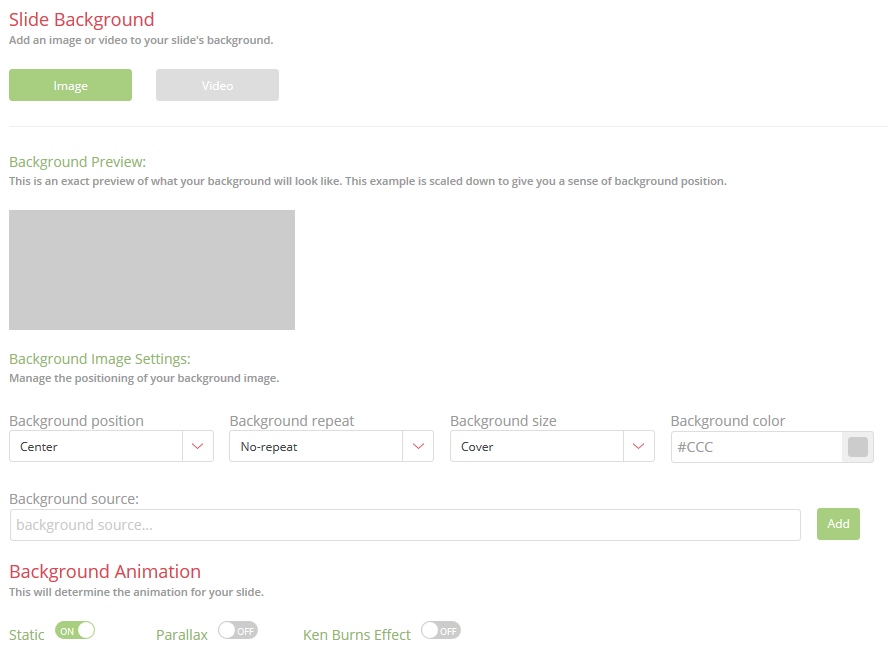
Task: Switch to the Image background tab
Action: 70,85
